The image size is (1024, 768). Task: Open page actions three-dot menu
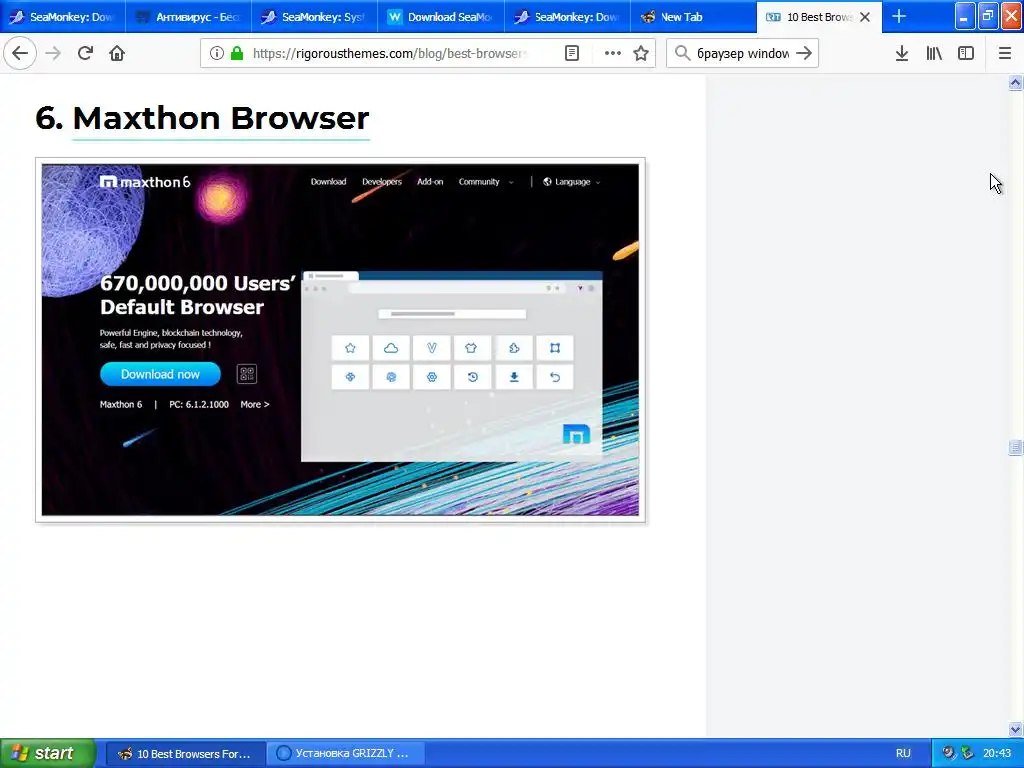coord(613,53)
